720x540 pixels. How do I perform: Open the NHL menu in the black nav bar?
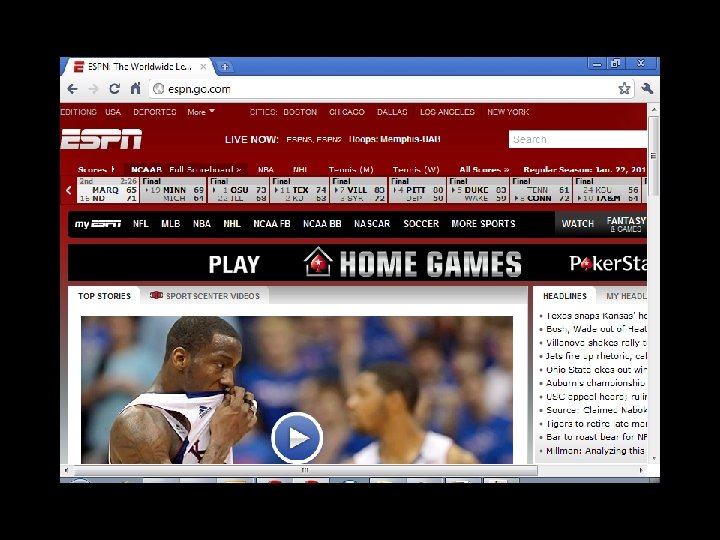pos(232,224)
